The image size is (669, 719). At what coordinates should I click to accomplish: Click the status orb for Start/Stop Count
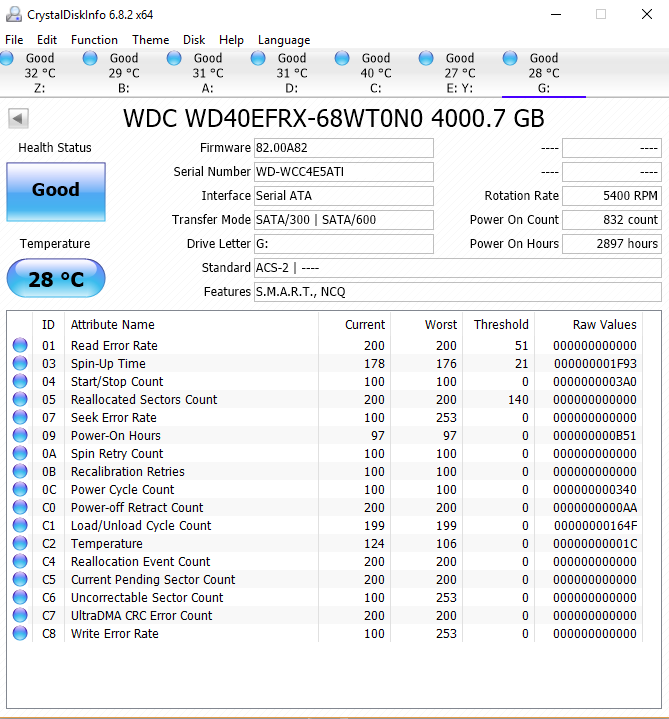click(20, 381)
